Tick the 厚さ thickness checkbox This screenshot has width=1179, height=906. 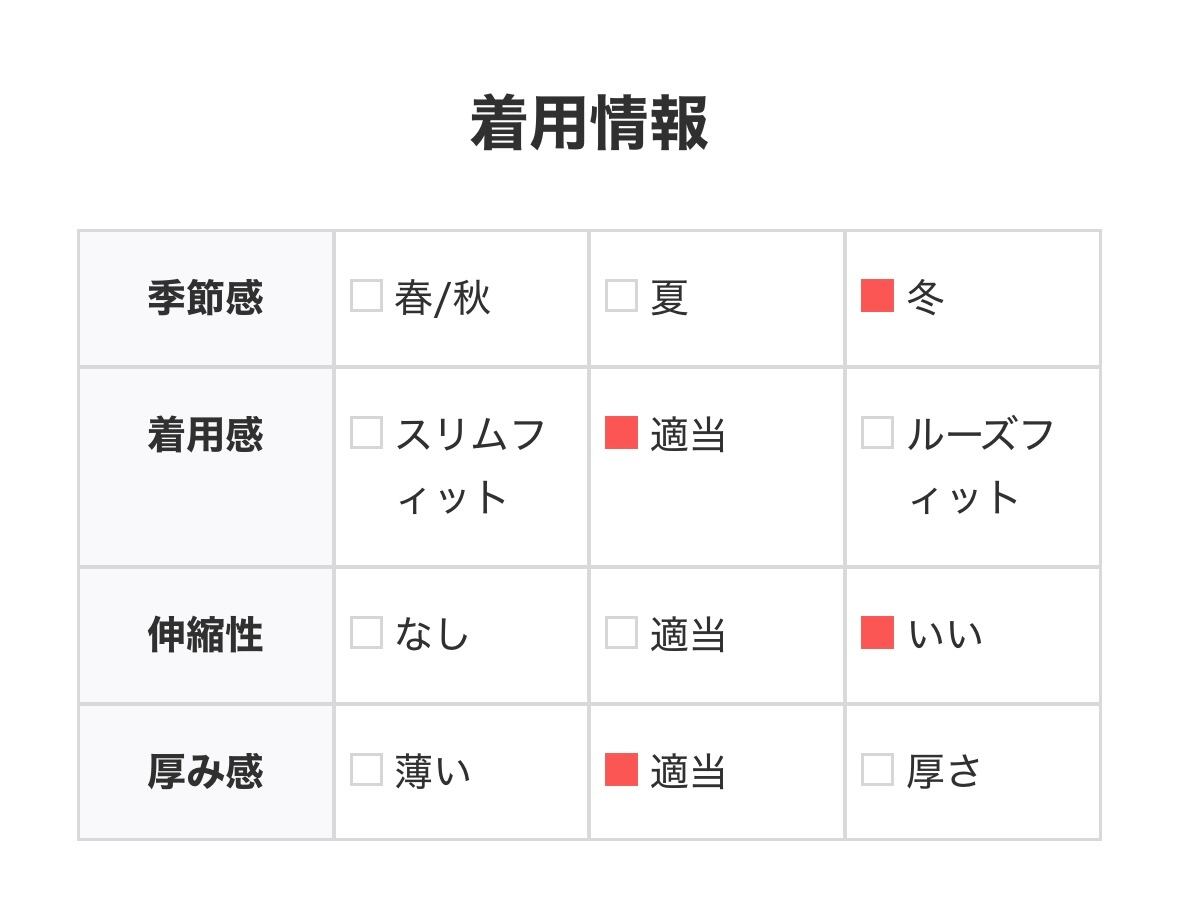click(877, 770)
